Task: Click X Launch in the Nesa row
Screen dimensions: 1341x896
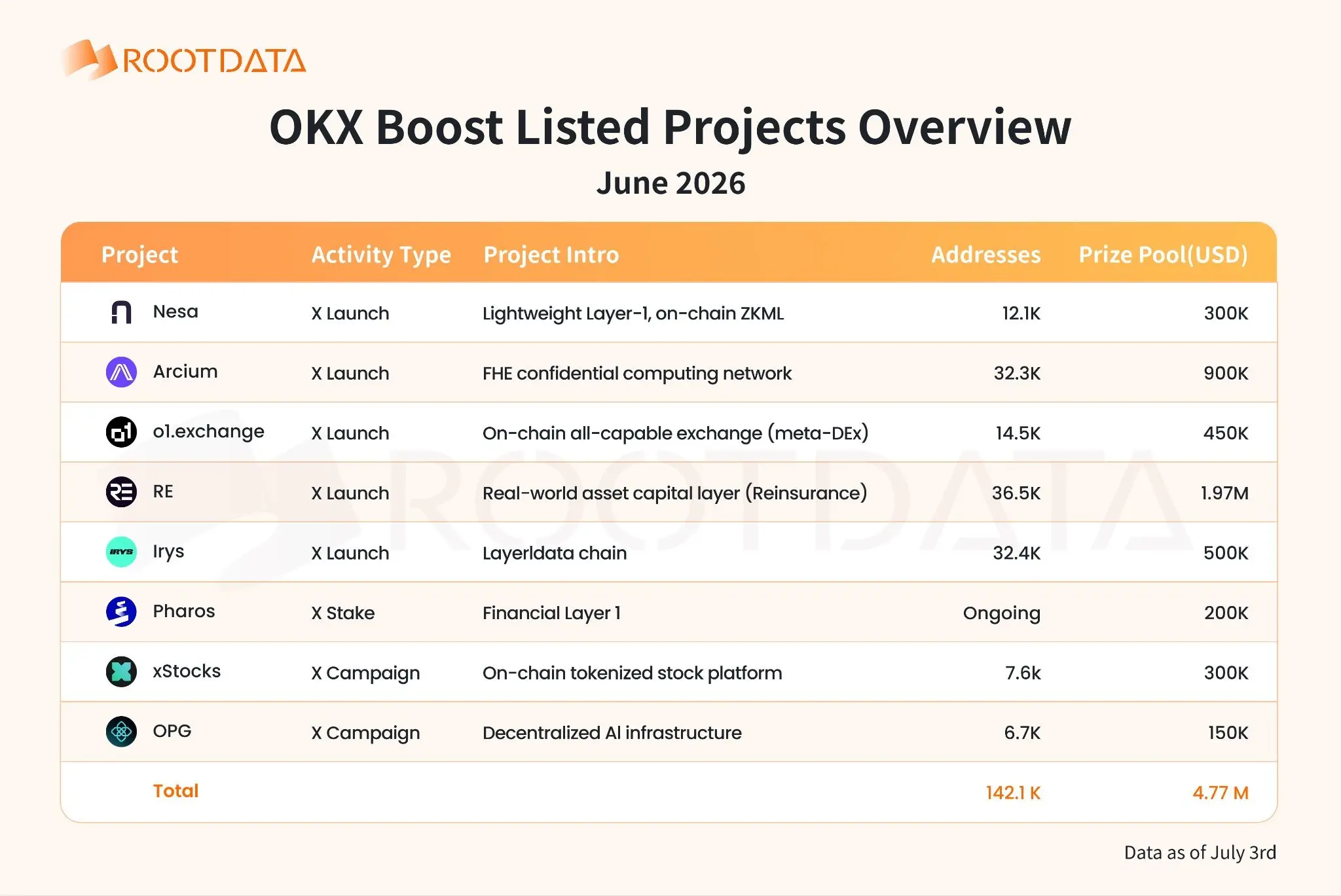Action: 350,314
